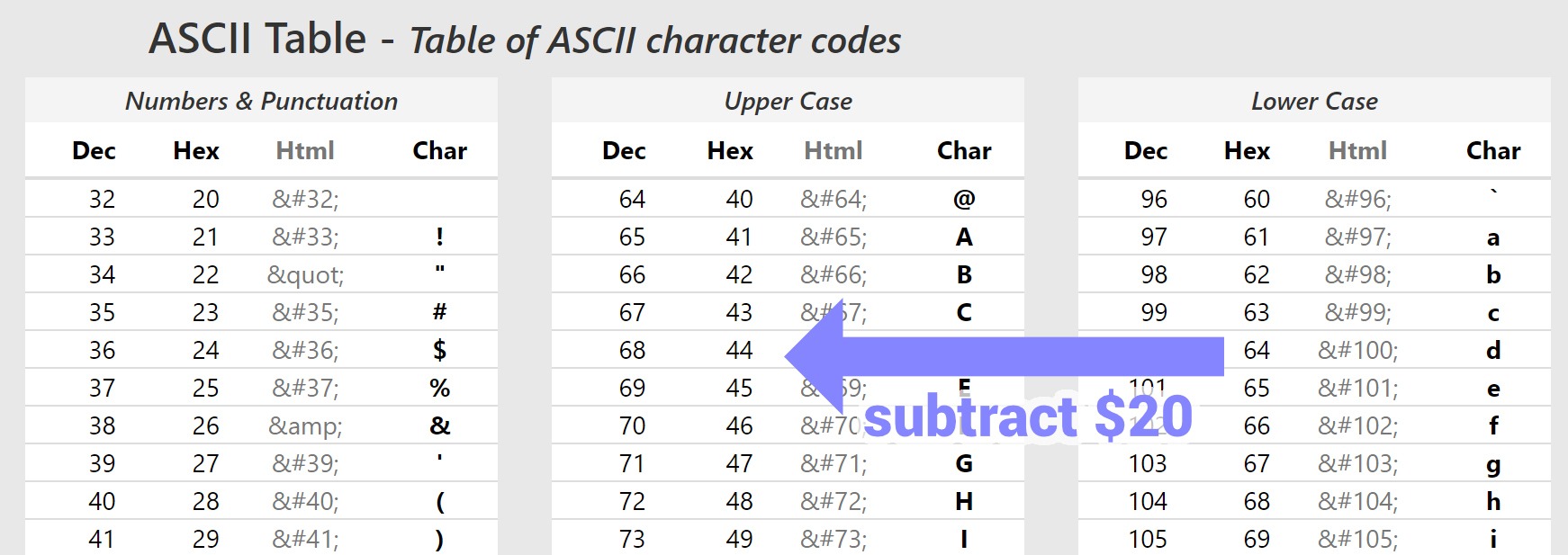Select the 'Lower Case' table heading
1568x555 pixels.
(1314, 101)
